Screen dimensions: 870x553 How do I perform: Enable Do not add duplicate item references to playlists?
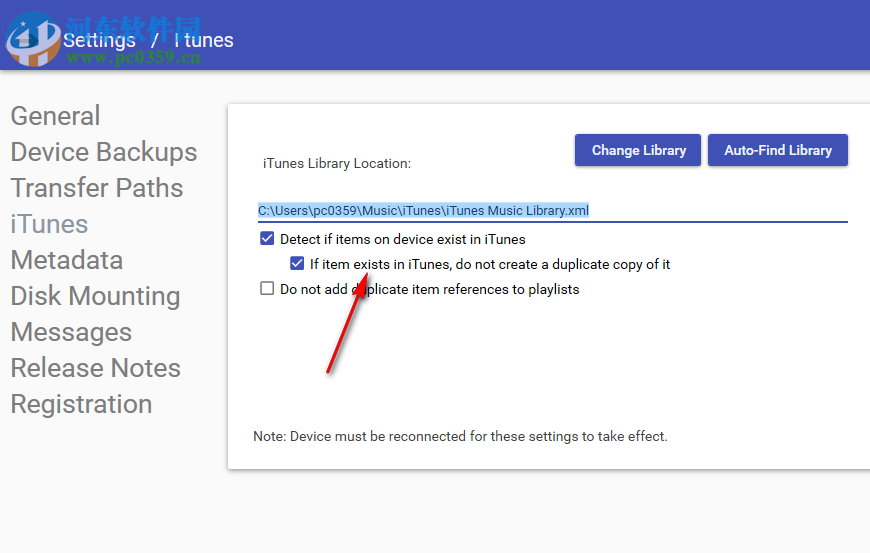[267, 288]
